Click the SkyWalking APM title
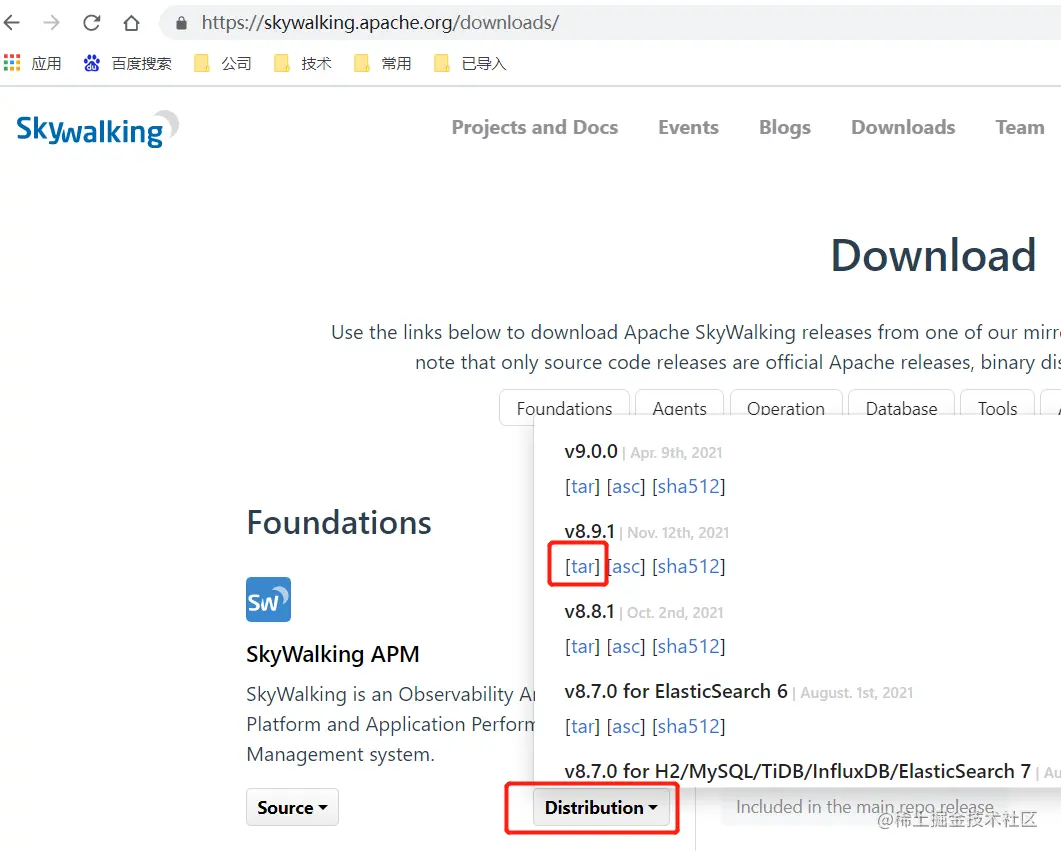Viewport: 1061px width, 853px height. tap(333, 653)
